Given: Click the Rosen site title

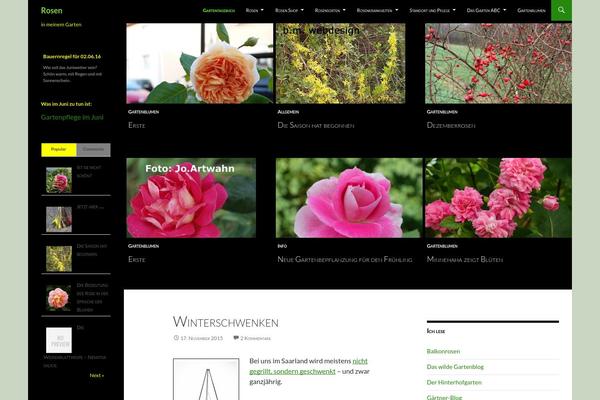Looking at the screenshot, I should click(52, 11).
